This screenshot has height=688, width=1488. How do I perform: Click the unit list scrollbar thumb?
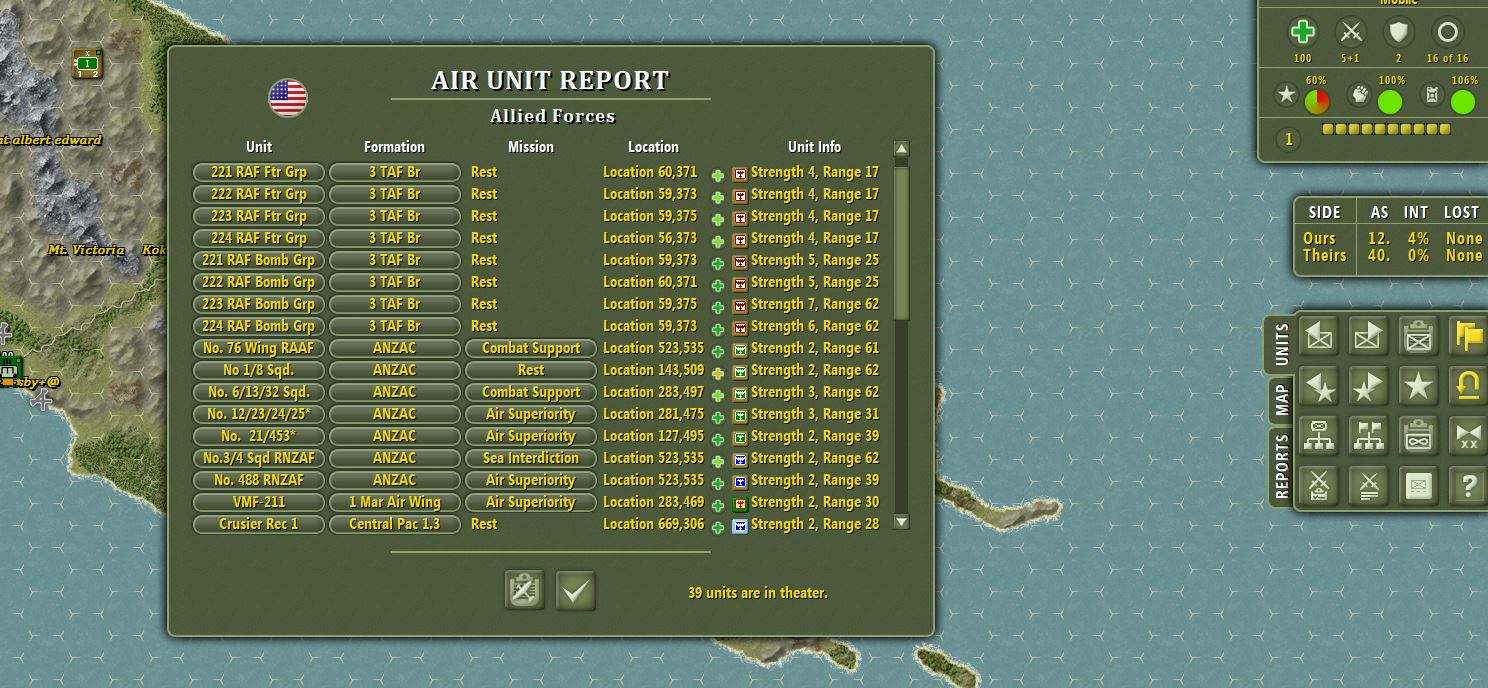(x=901, y=243)
